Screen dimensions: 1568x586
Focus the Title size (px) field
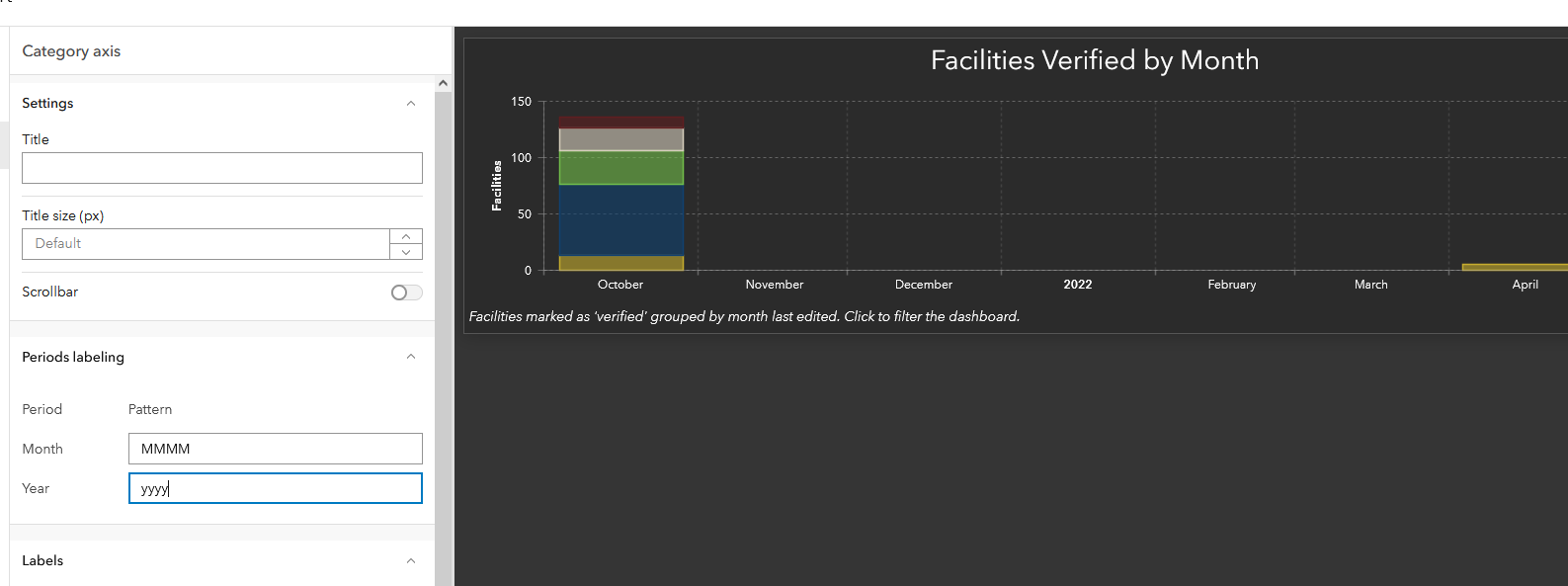(x=206, y=244)
